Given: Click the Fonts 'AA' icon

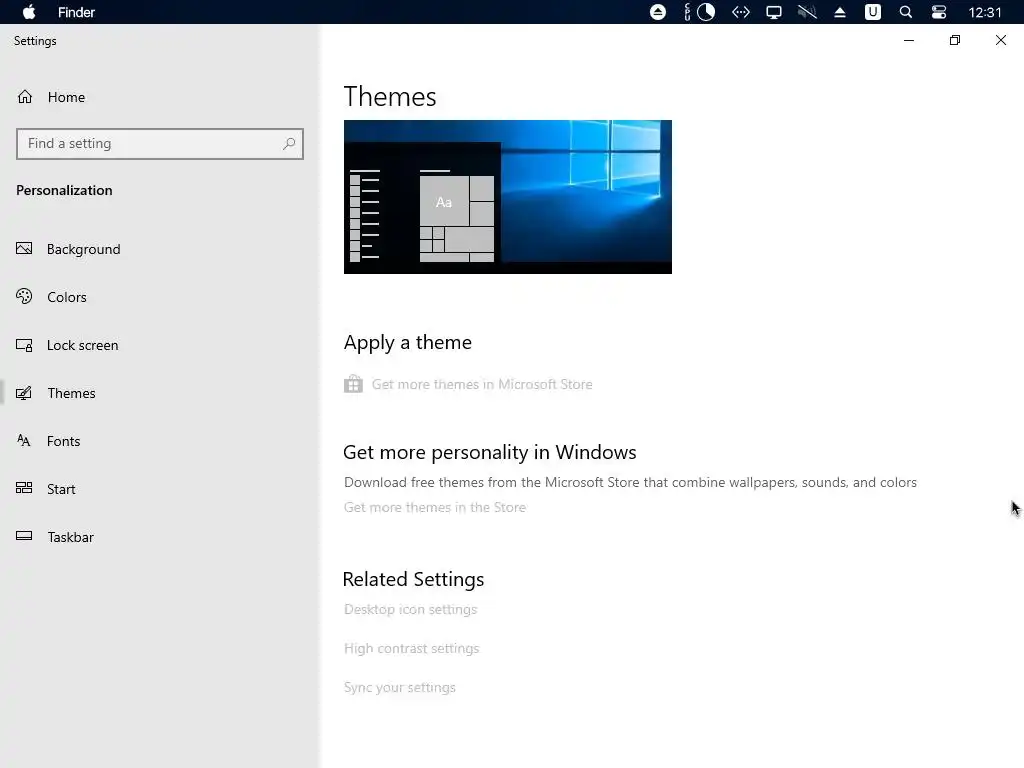Looking at the screenshot, I should (x=24, y=440).
